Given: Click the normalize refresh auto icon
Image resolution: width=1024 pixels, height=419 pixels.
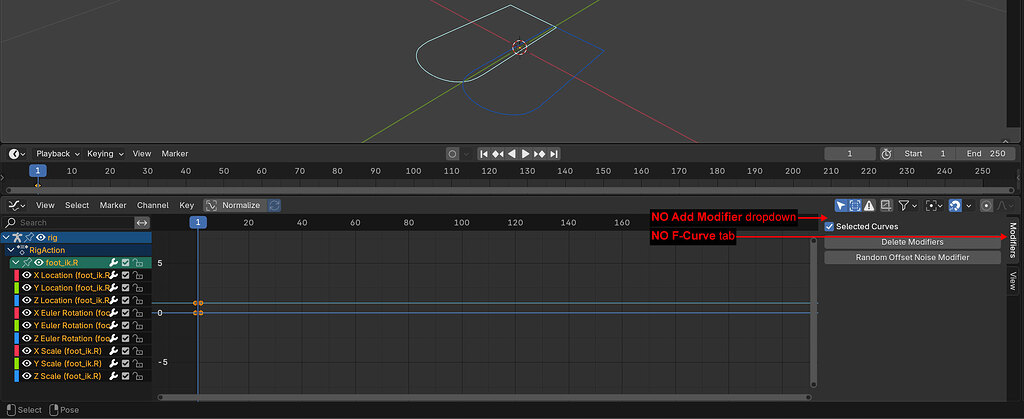Looking at the screenshot, I should pyautogui.click(x=275, y=205).
